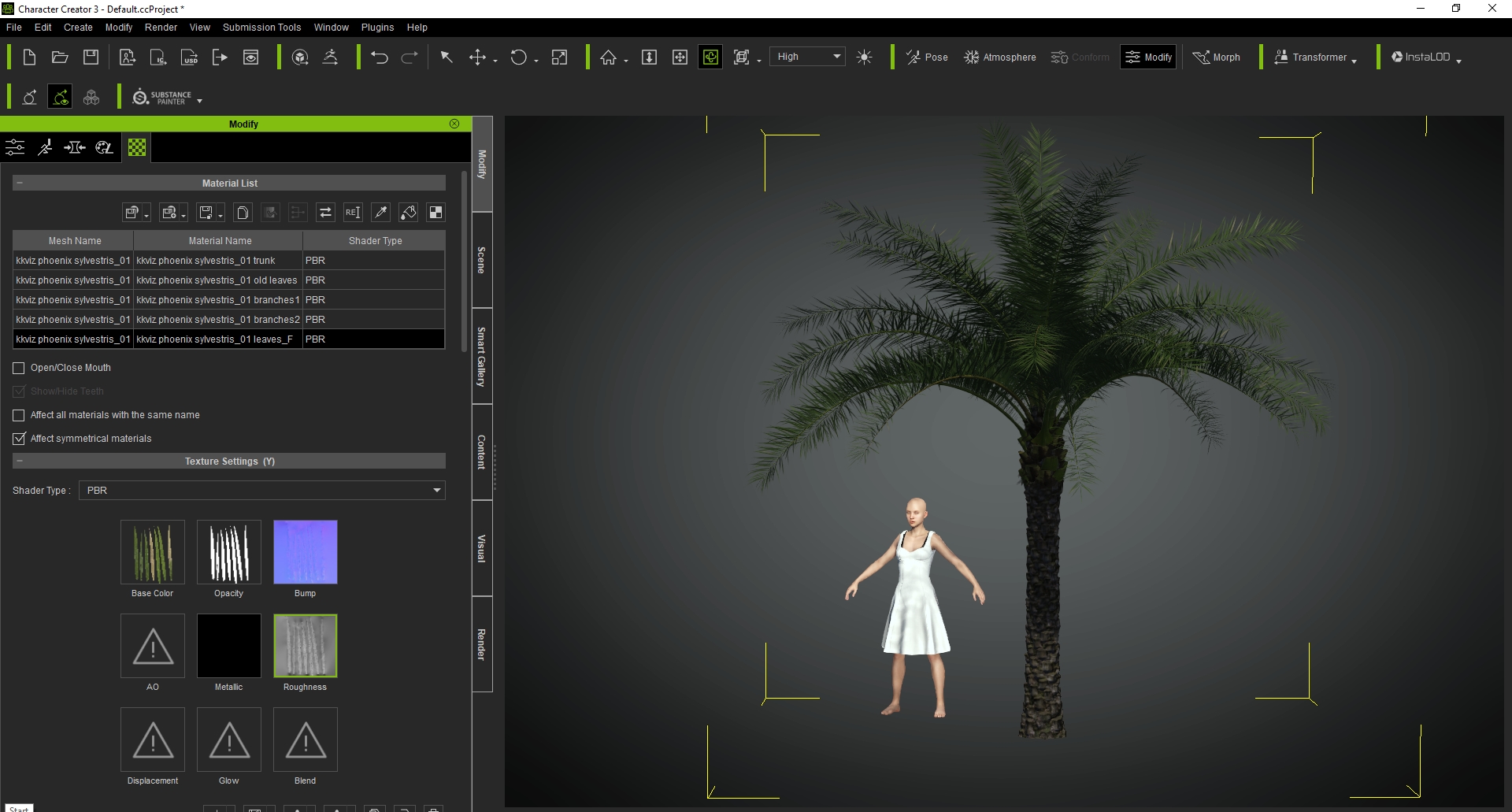Expand the Transformer dropdown arrow
Screen dimensions: 1512x812
pos(1354,61)
